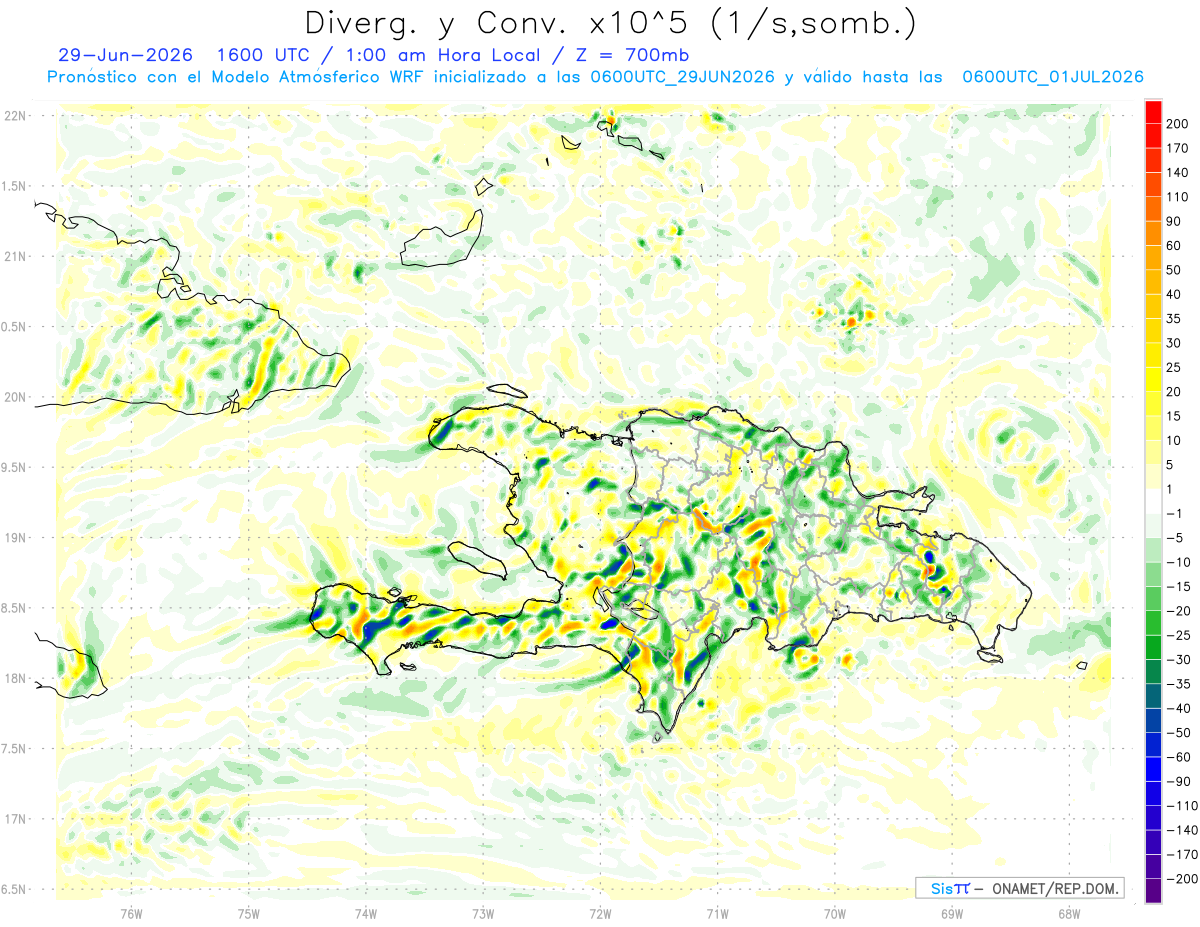Click the '75W' longitude label
The height and width of the screenshot is (927, 1200).
pyautogui.click(x=248, y=912)
